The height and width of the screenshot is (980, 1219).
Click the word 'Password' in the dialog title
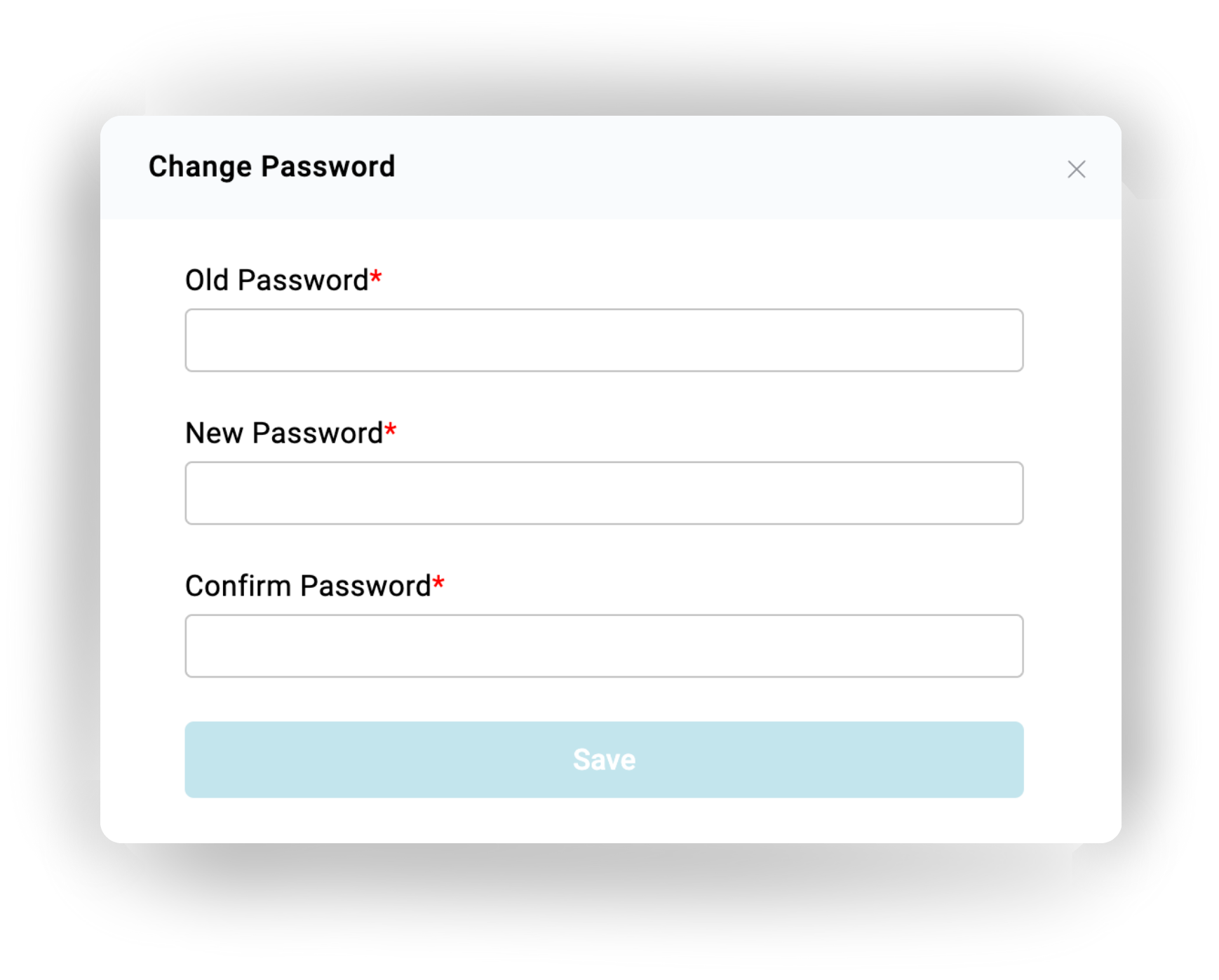point(328,167)
